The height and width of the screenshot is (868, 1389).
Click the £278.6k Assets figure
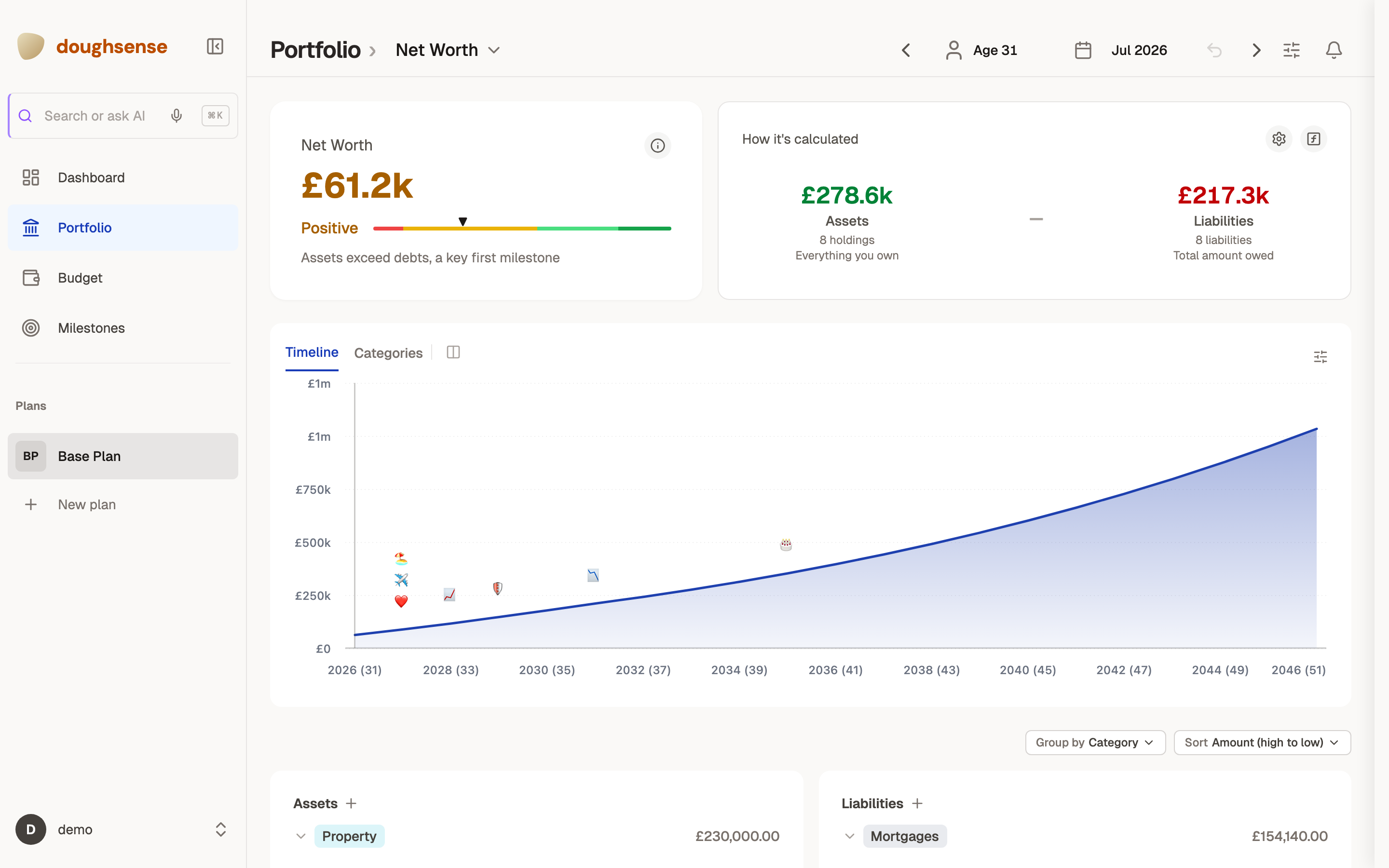click(846, 196)
